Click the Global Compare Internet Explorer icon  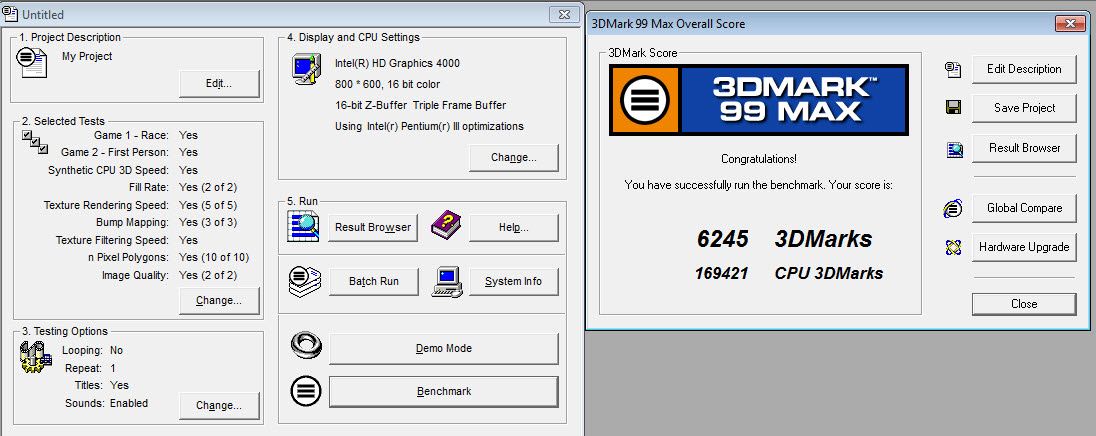[x=952, y=208]
